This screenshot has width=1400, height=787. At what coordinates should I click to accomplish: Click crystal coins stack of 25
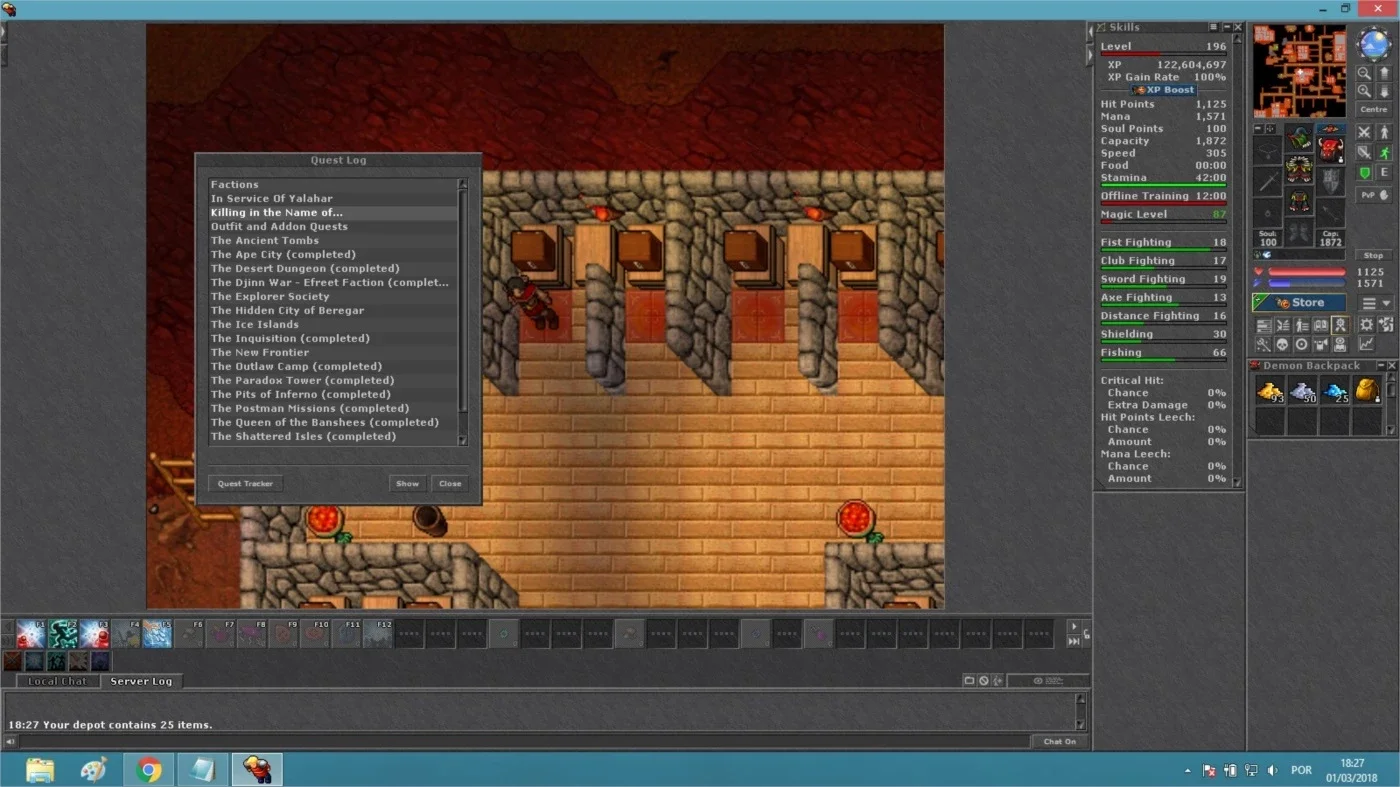click(1335, 391)
